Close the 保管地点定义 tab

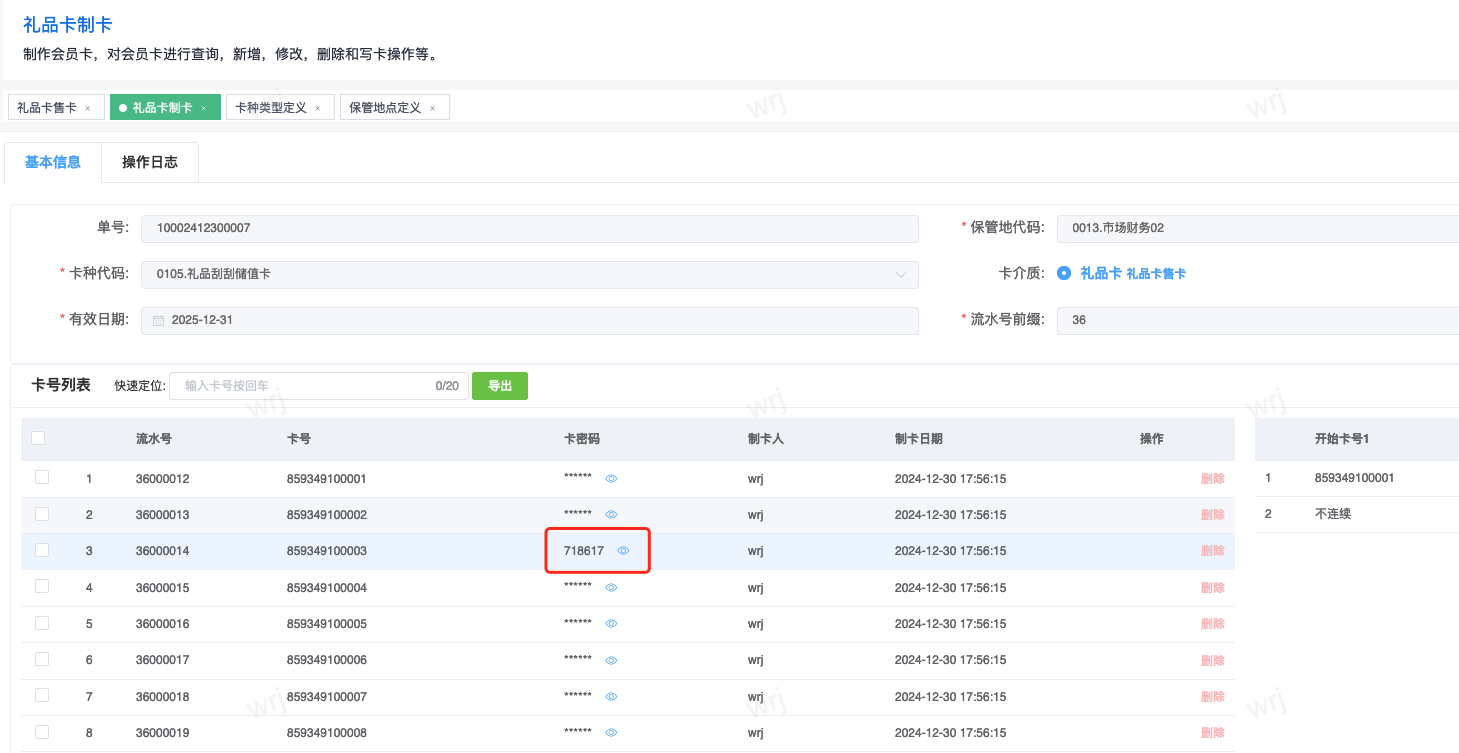(433, 108)
